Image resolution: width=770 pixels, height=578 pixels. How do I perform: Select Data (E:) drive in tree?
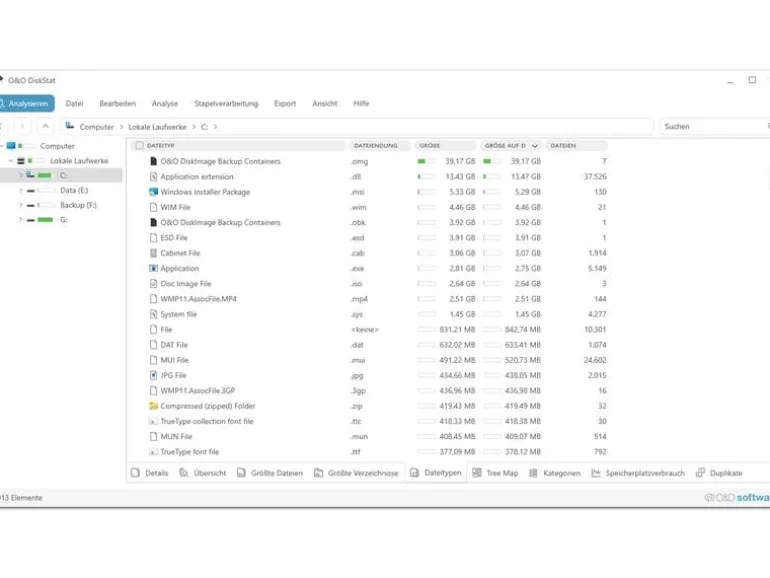pyautogui.click(x=74, y=190)
